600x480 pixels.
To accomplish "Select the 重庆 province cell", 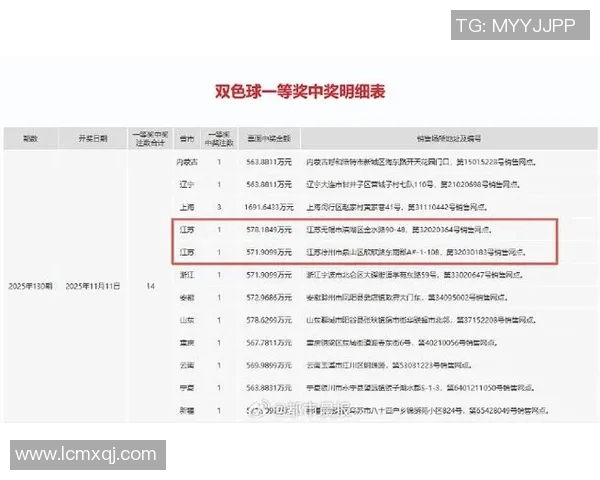I will tap(187, 343).
